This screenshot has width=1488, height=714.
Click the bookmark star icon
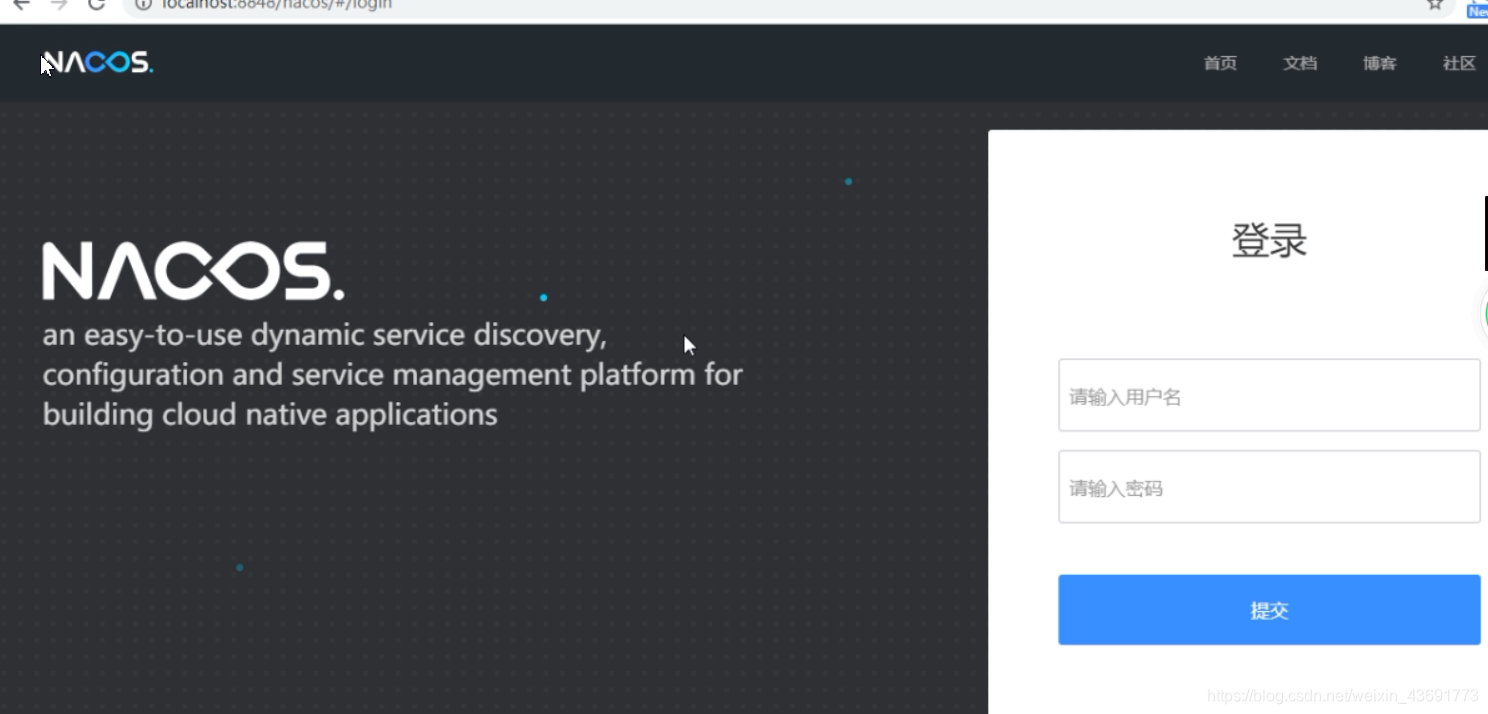(x=1435, y=4)
